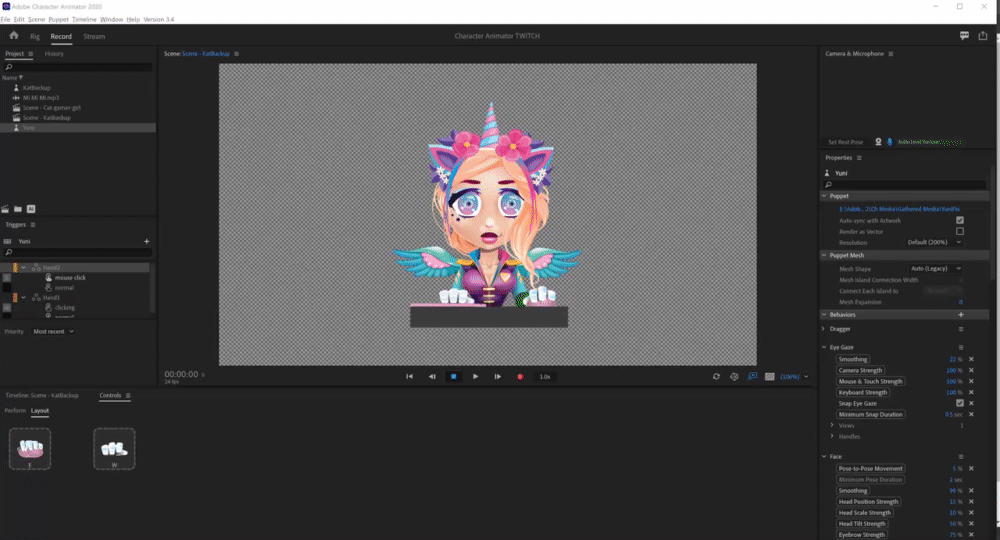Open the Camera & Microphone panel menu
The height and width of the screenshot is (540, 1000).
(x=891, y=54)
